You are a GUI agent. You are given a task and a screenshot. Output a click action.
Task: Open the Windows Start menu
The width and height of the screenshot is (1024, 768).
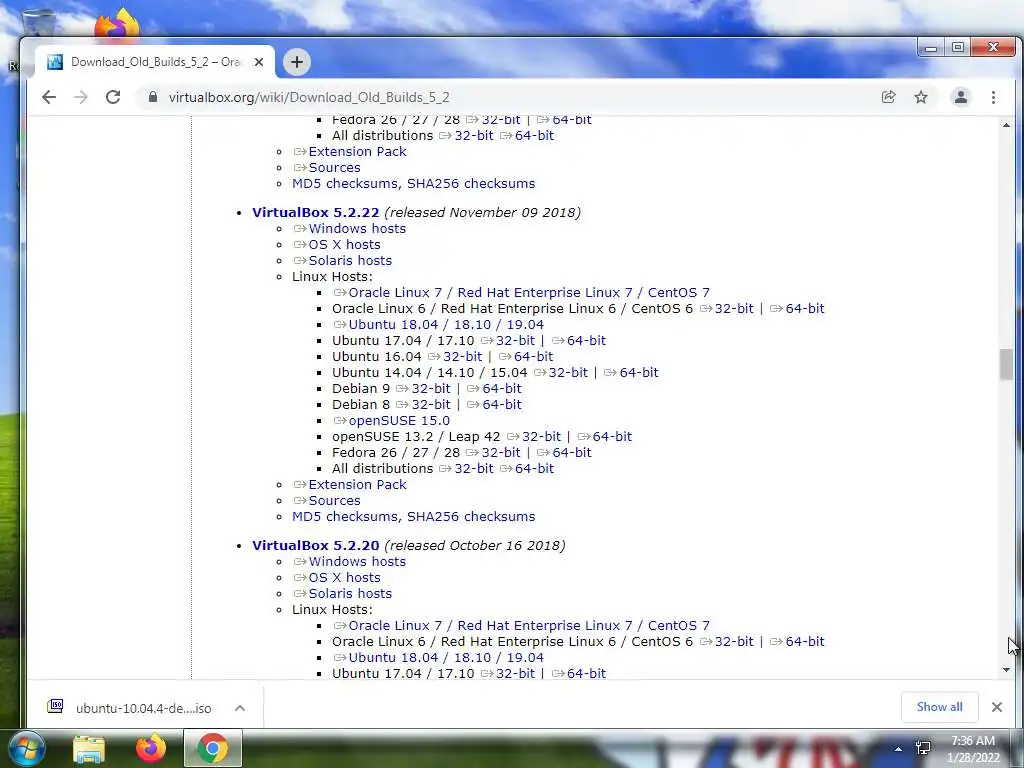click(x=26, y=748)
